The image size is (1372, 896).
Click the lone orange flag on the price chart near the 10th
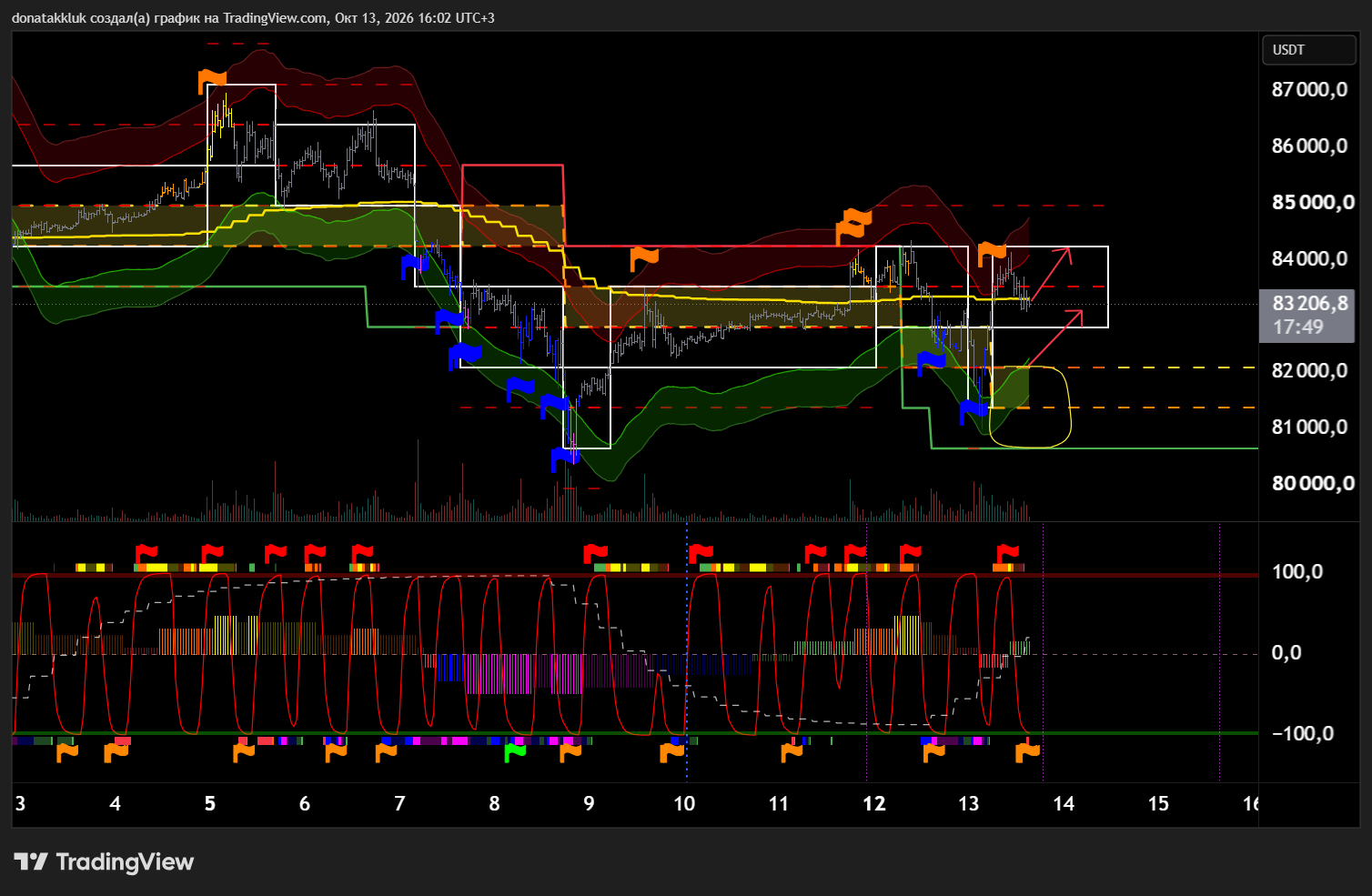tap(644, 258)
